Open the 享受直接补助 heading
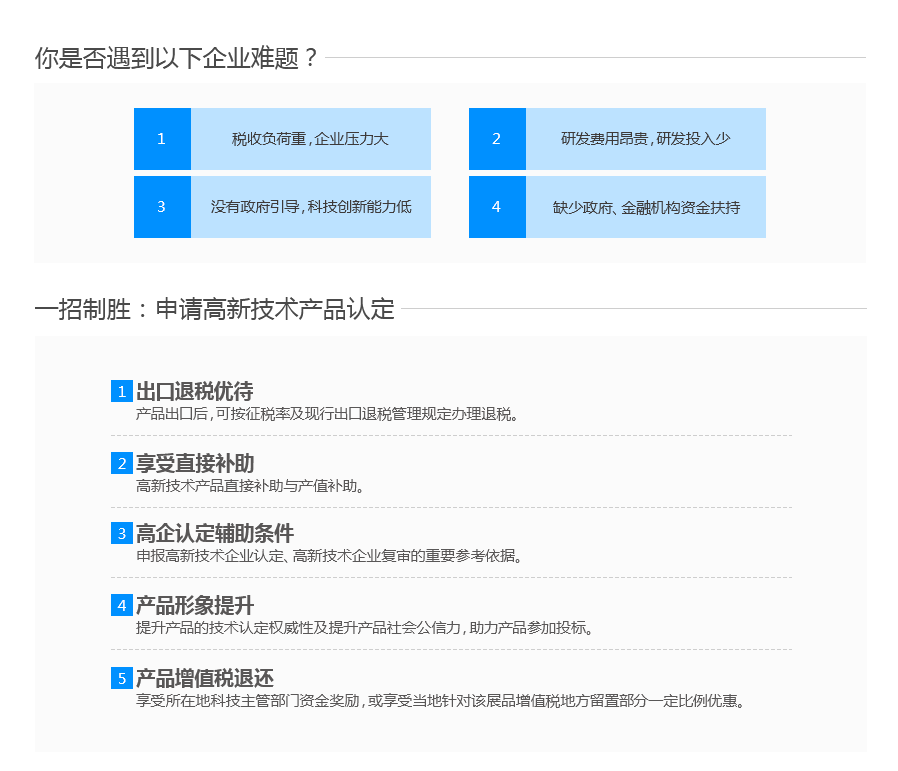The image size is (898, 771). pos(195,463)
